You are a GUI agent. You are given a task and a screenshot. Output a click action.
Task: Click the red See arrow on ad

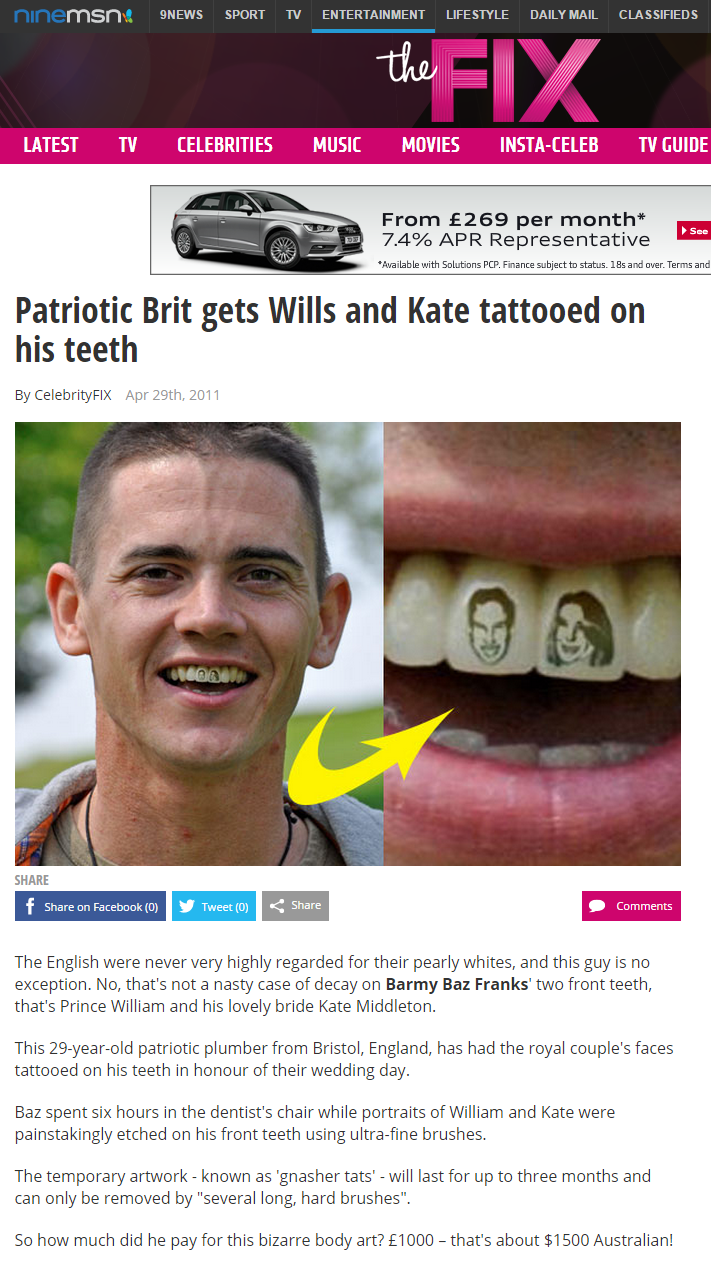tap(694, 230)
